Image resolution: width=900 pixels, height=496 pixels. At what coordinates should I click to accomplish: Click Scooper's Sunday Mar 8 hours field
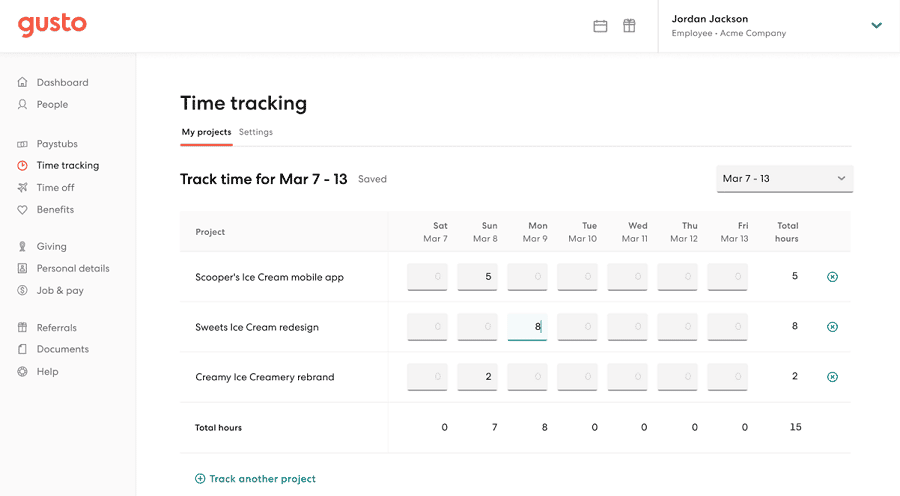coord(477,277)
